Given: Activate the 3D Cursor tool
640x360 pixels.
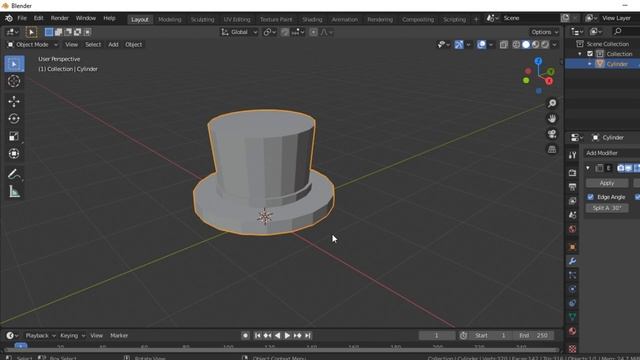Looking at the screenshot, I should click(14, 81).
